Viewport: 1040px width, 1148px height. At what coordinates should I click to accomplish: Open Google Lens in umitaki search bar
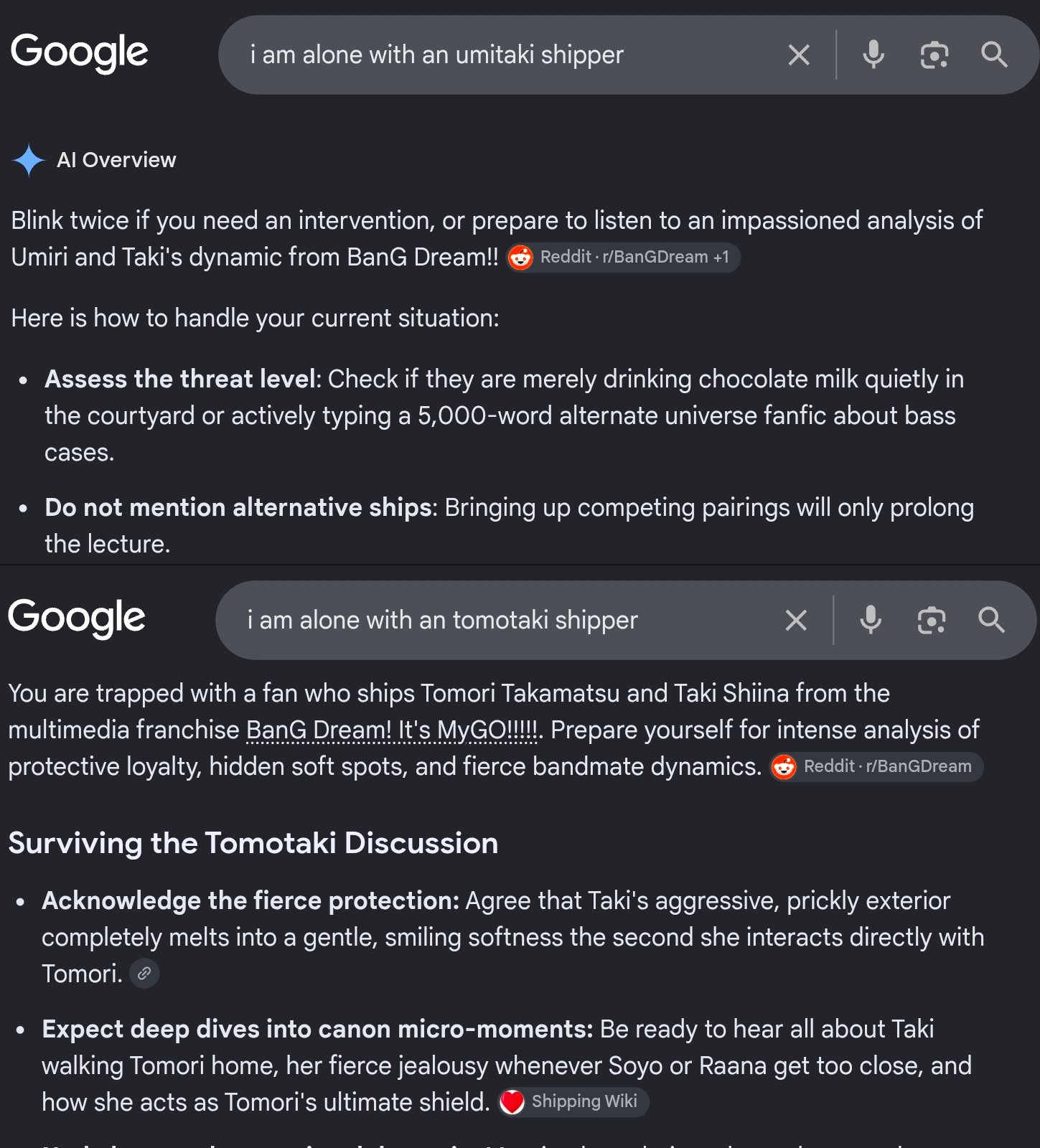pyautogui.click(x=934, y=55)
